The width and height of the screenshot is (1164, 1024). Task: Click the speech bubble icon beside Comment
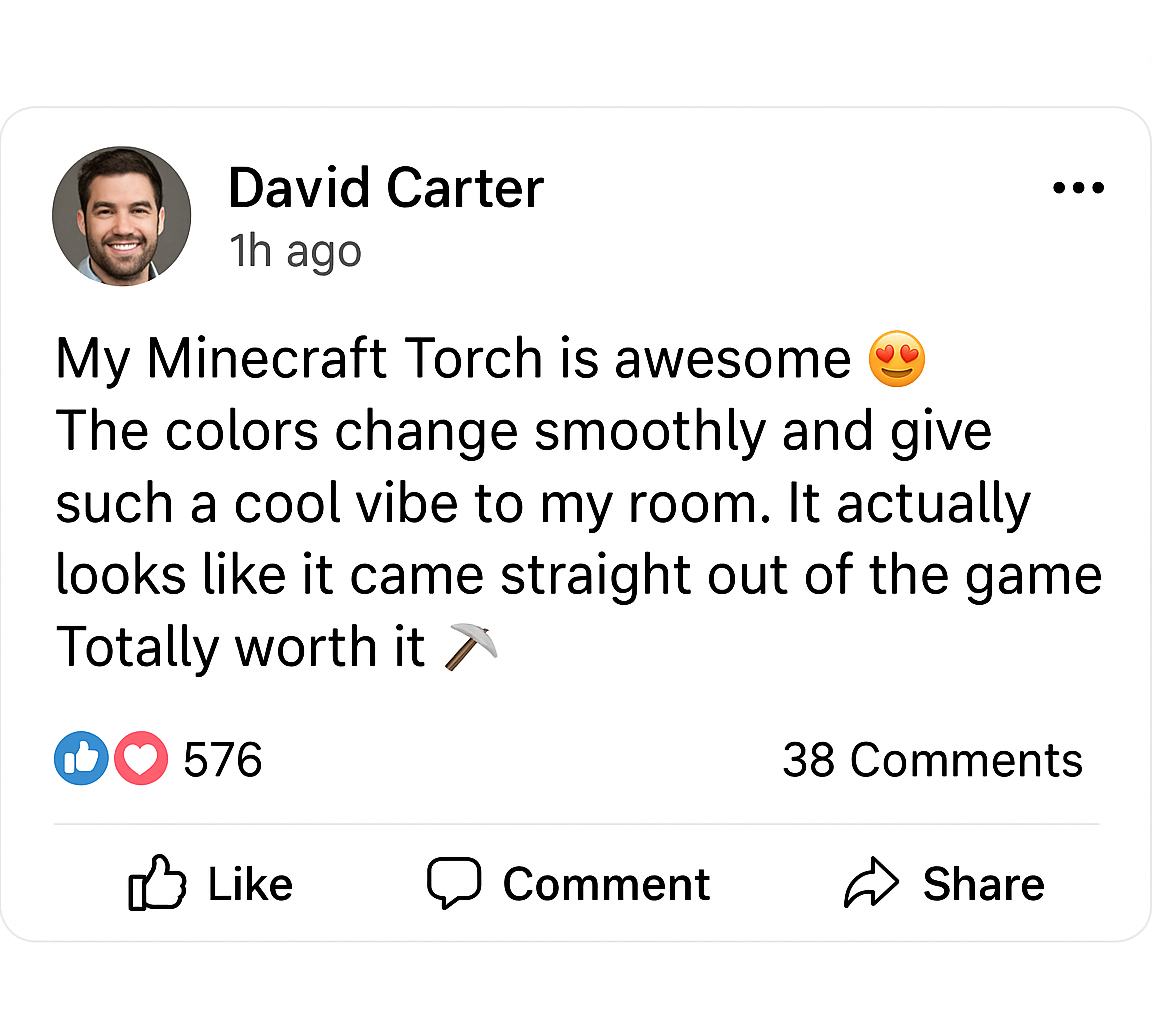tap(454, 883)
